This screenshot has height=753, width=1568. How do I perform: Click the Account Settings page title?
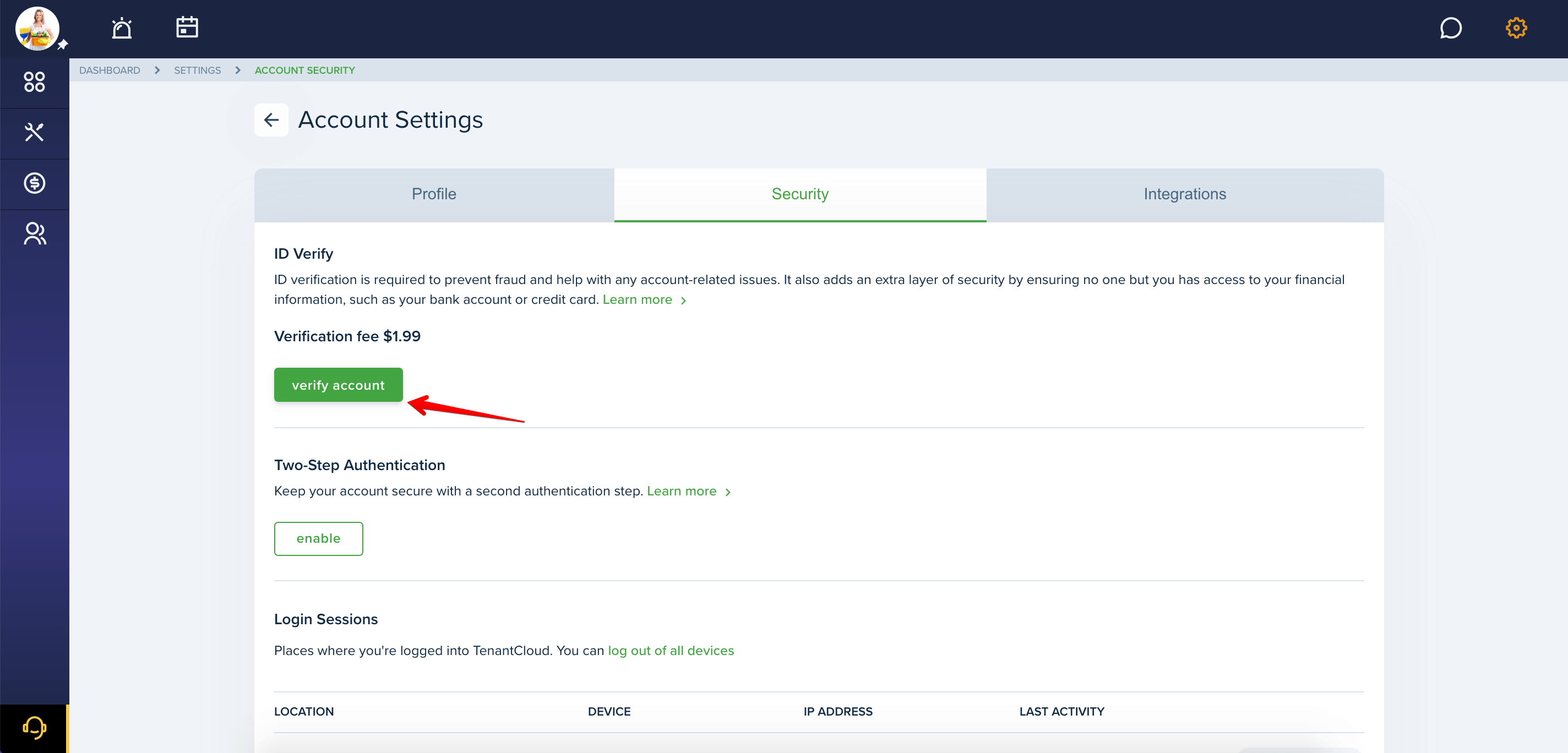(x=390, y=120)
